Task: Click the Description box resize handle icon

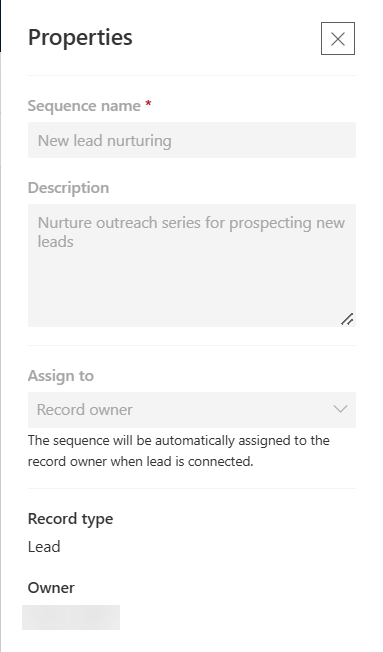Action: coord(347,319)
